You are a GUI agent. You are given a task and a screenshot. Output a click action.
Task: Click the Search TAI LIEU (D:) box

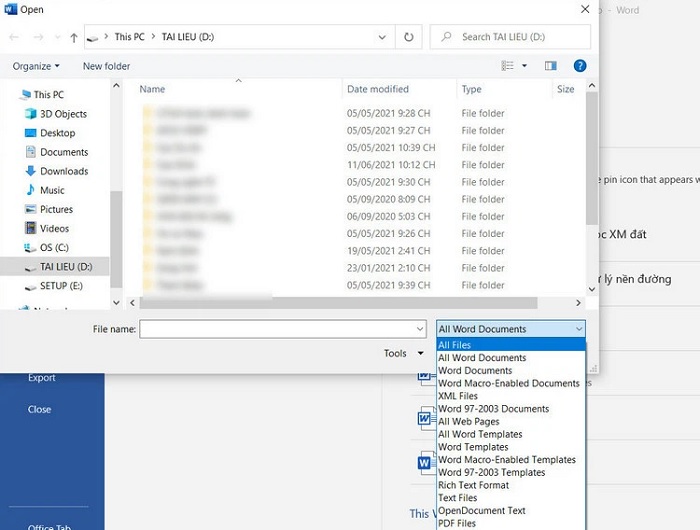[510, 37]
